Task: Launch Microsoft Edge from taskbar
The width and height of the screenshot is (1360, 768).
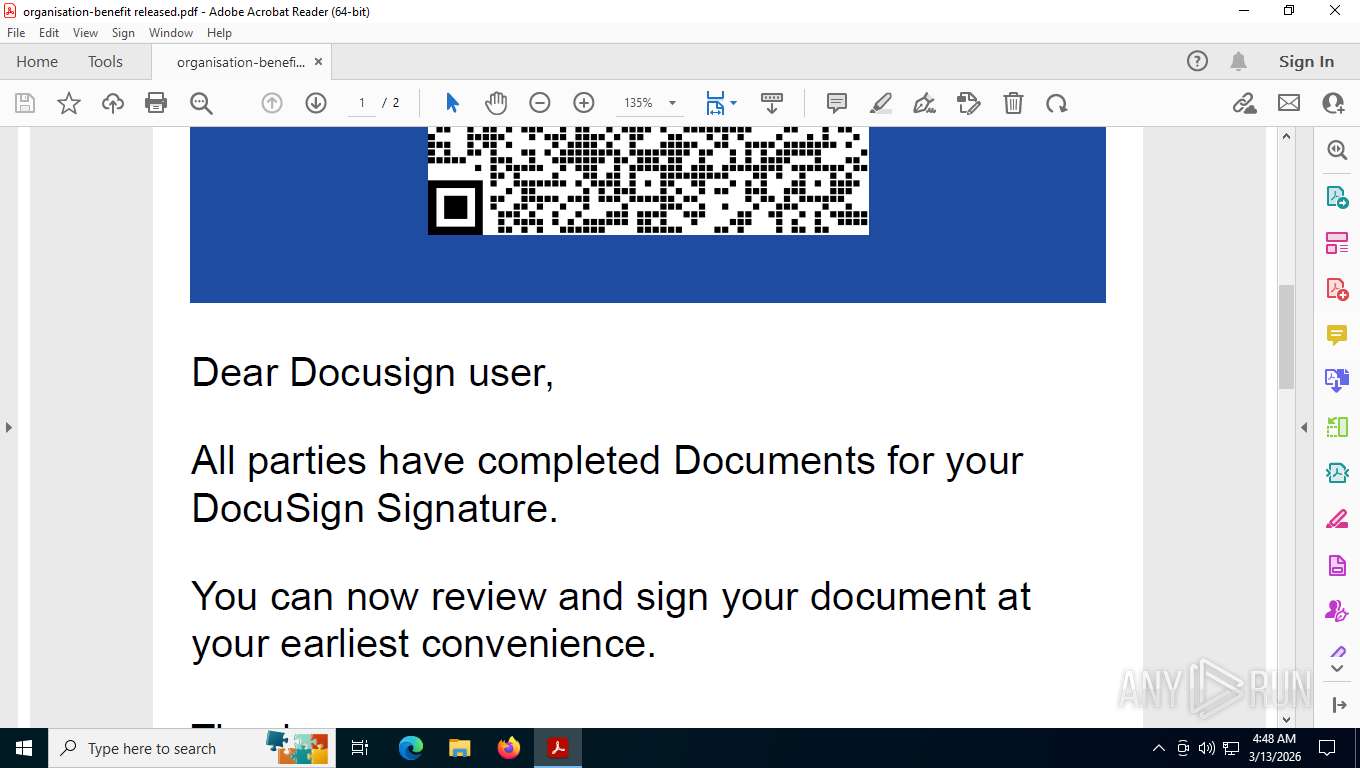Action: click(x=410, y=748)
